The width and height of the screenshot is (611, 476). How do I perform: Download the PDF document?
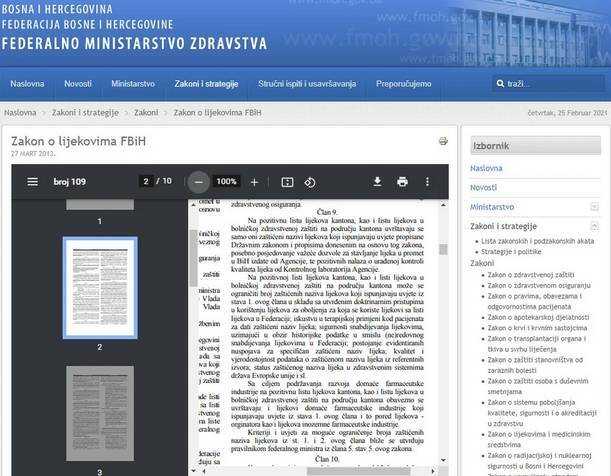click(x=378, y=182)
